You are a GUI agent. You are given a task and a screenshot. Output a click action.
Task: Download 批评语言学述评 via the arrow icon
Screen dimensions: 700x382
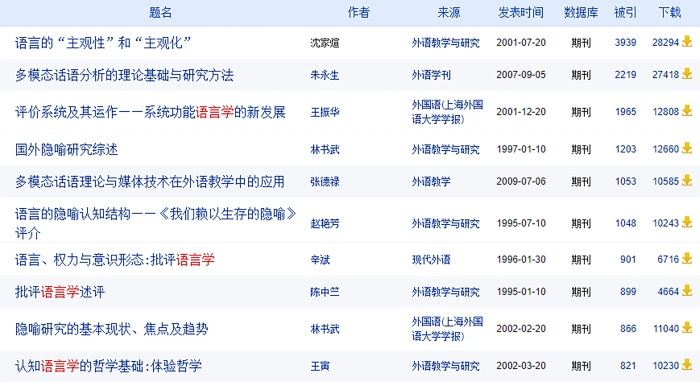pos(687,291)
